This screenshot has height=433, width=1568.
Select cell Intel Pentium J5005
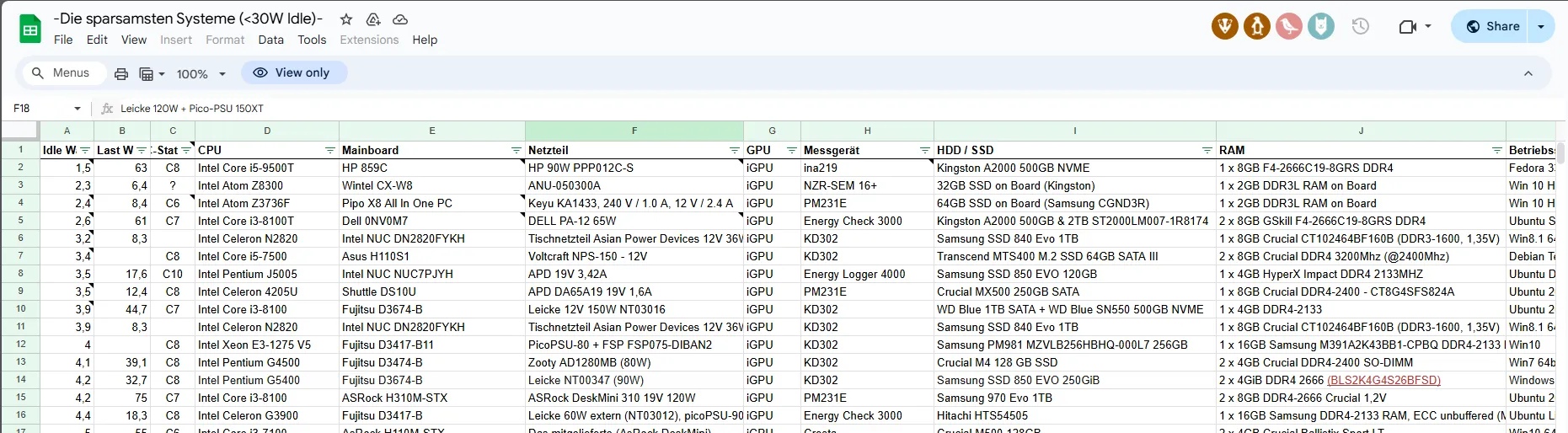(267, 274)
